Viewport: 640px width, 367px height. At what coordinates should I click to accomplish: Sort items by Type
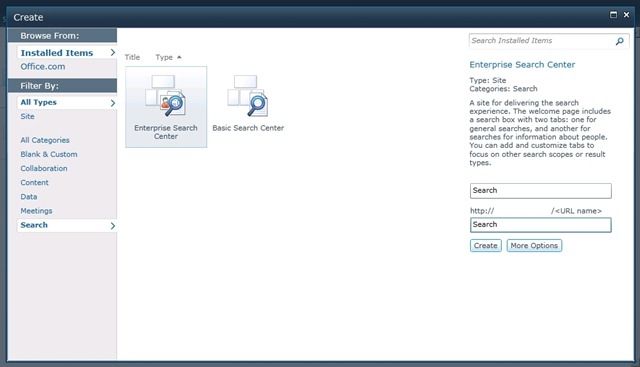coord(164,58)
